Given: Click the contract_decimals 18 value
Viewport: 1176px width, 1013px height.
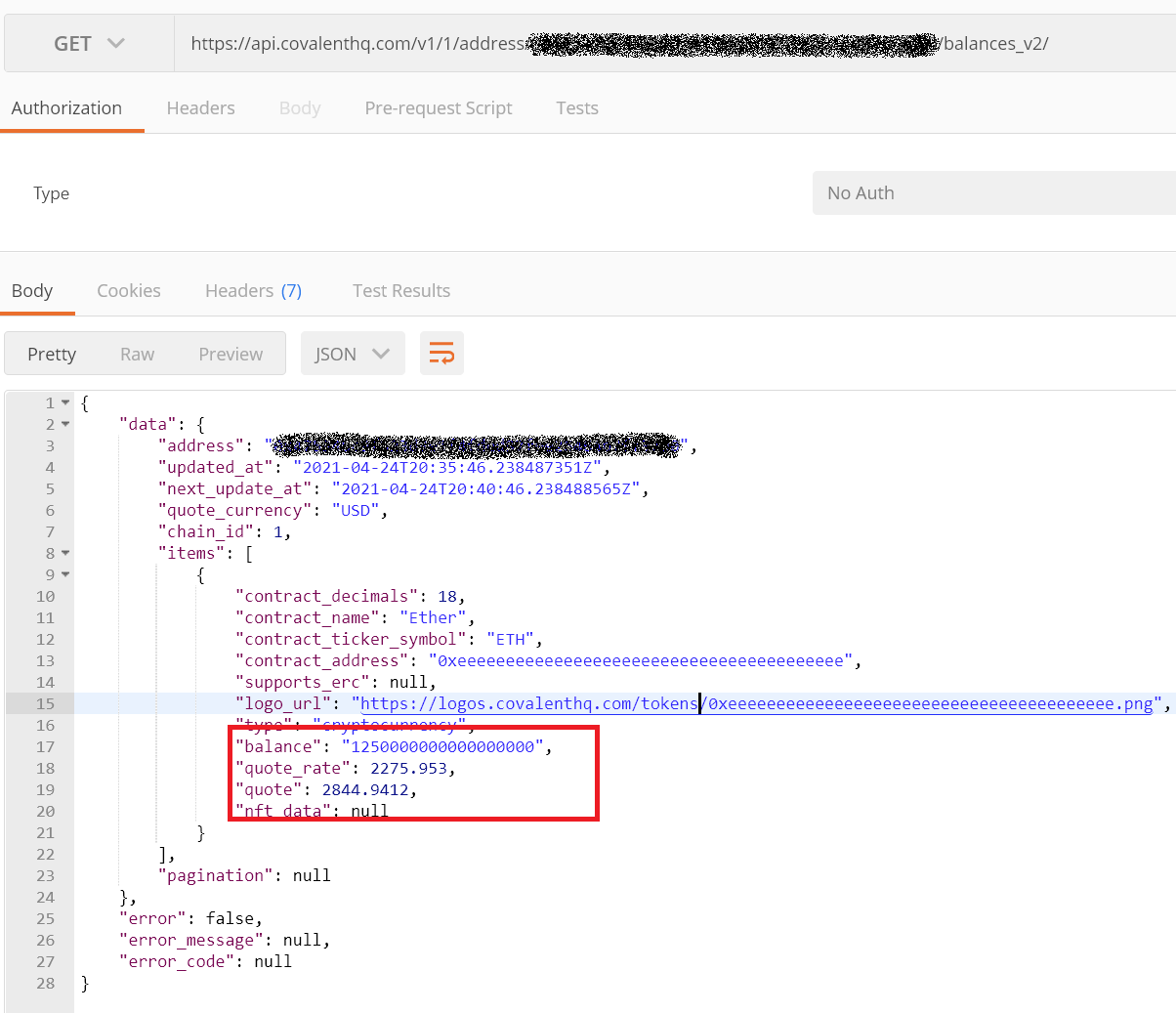Looking at the screenshot, I should 447,596.
